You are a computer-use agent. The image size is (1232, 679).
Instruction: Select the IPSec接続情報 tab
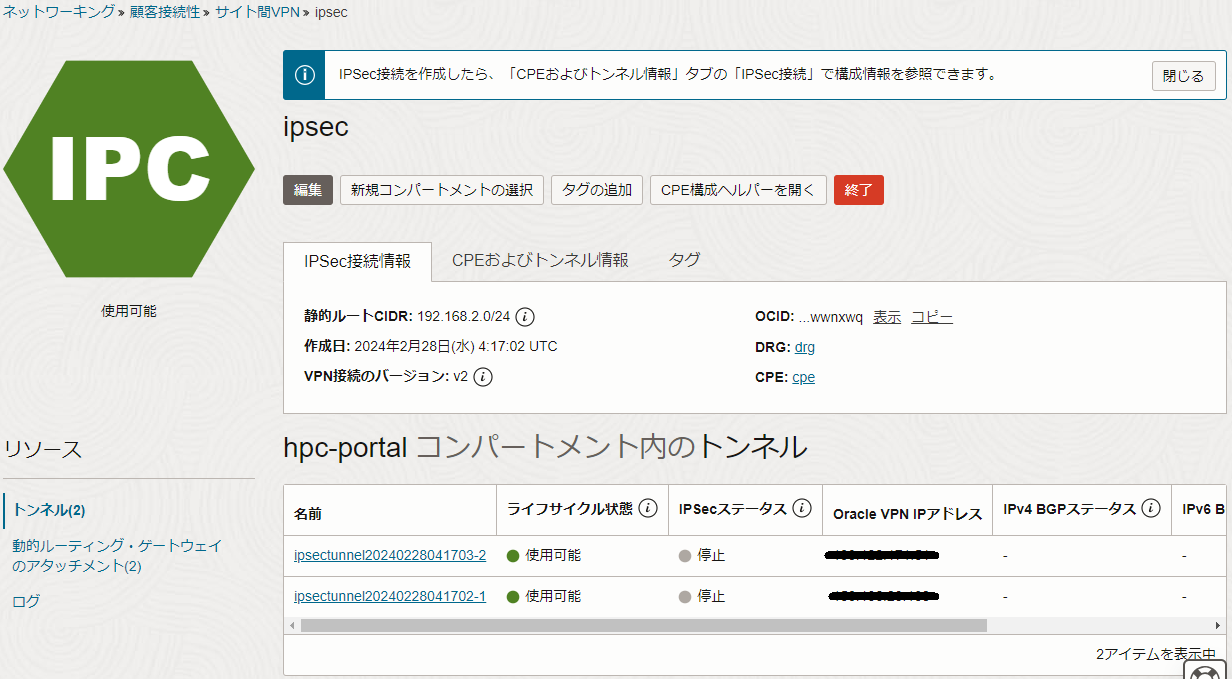[357, 261]
